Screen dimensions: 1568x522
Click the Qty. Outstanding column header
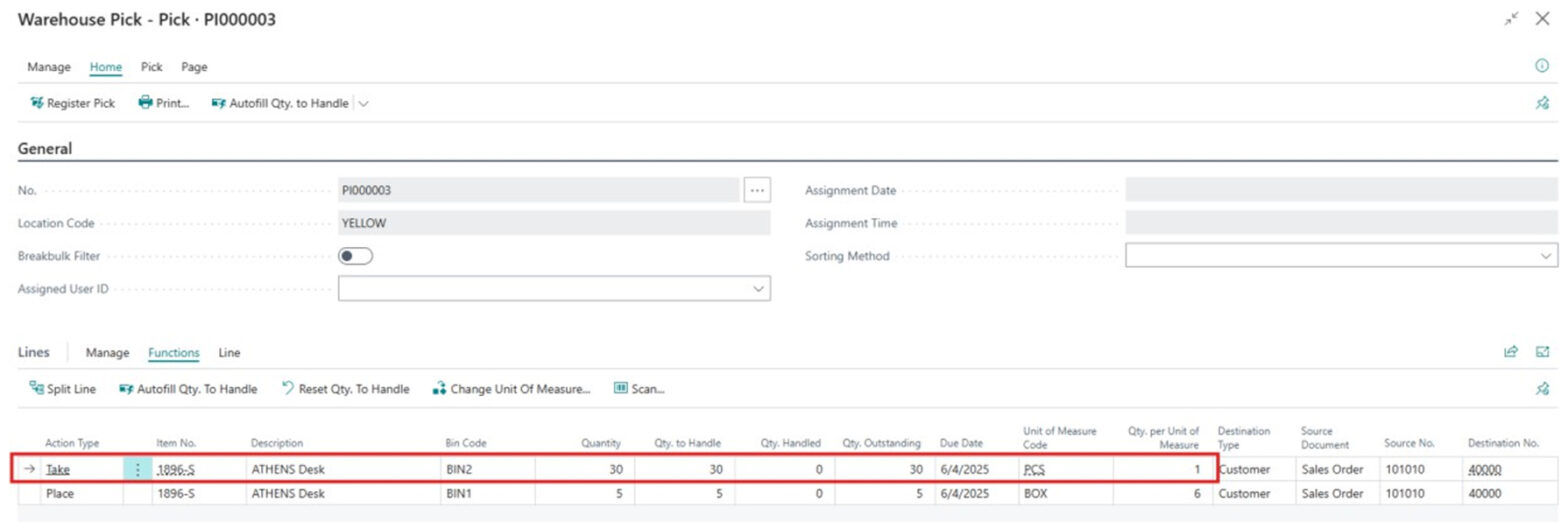(x=881, y=443)
